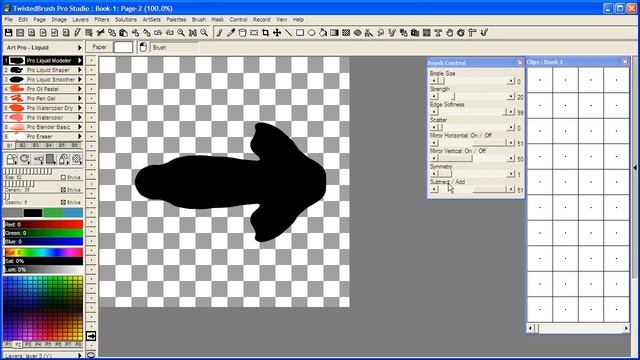Click the Hue color slider
The width and height of the screenshot is (640, 360).
click(43, 252)
